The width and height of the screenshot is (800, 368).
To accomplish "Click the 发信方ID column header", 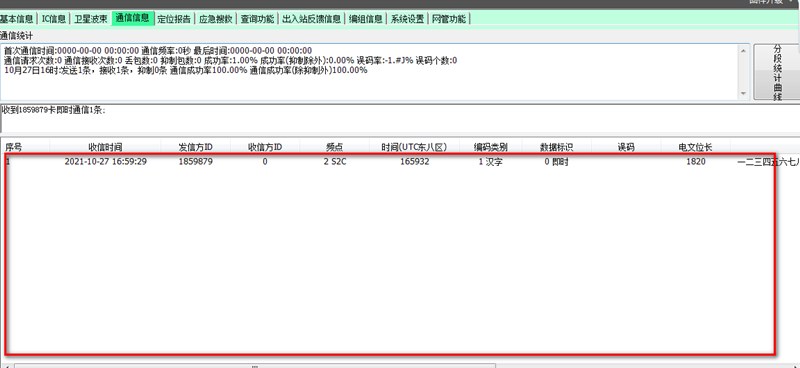I will [x=195, y=147].
